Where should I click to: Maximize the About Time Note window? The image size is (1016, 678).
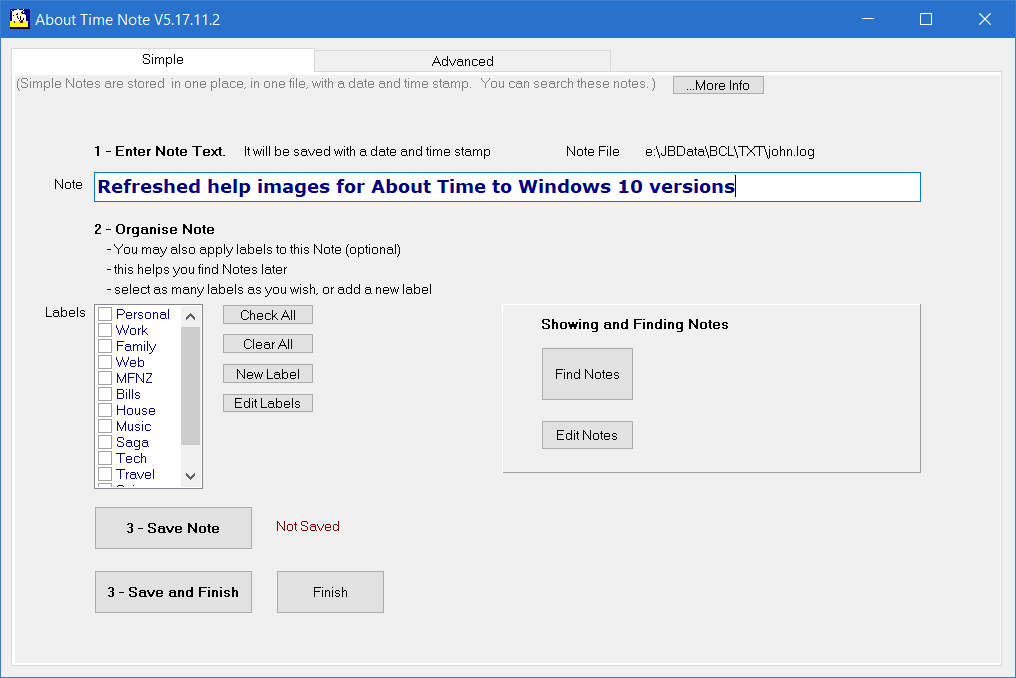(x=926, y=19)
